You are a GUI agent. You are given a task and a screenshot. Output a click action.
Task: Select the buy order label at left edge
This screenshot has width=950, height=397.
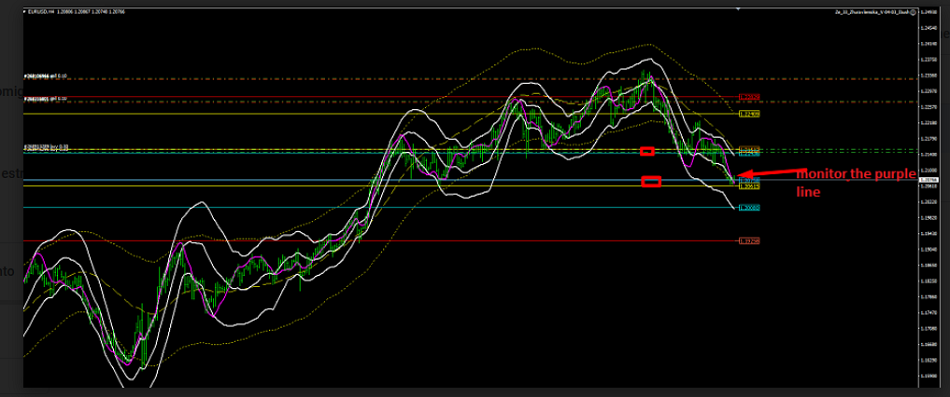[46, 147]
